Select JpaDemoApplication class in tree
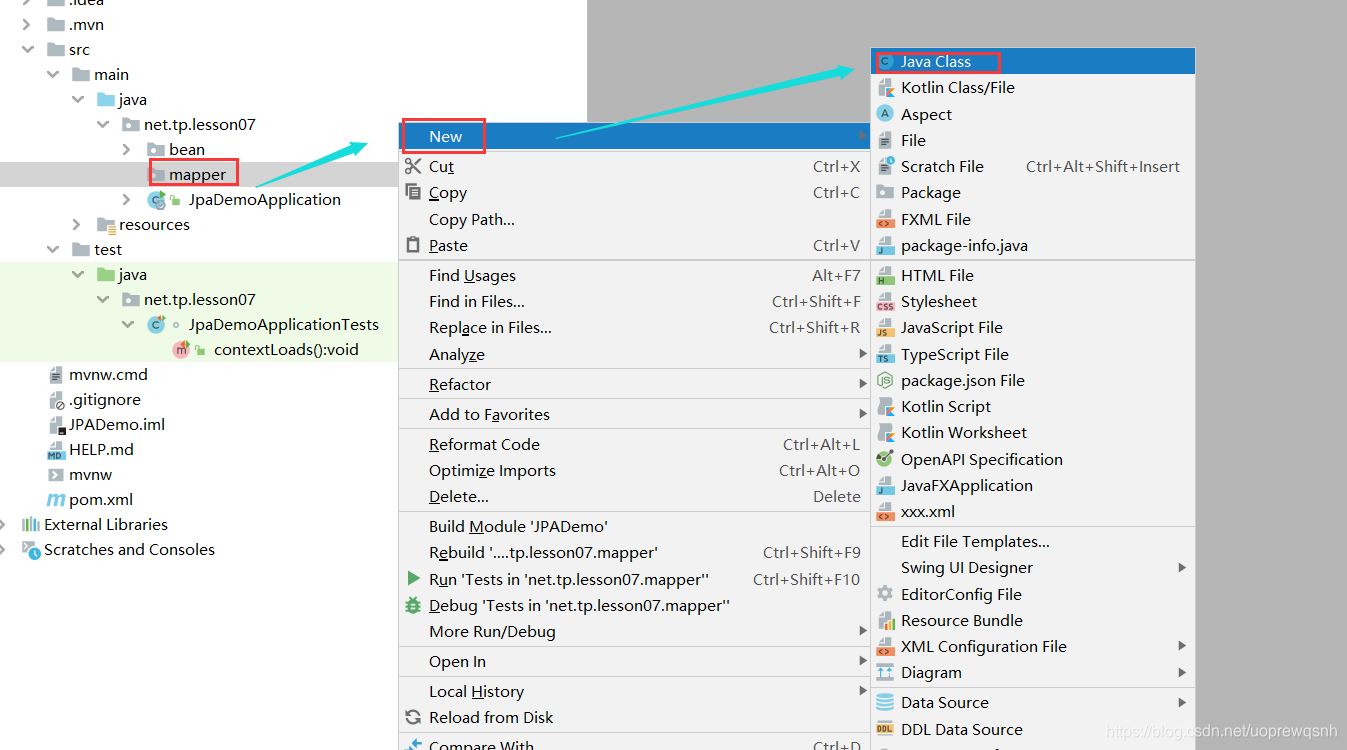The height and width of the screenshot is (750, 1347). pos(264,200)
